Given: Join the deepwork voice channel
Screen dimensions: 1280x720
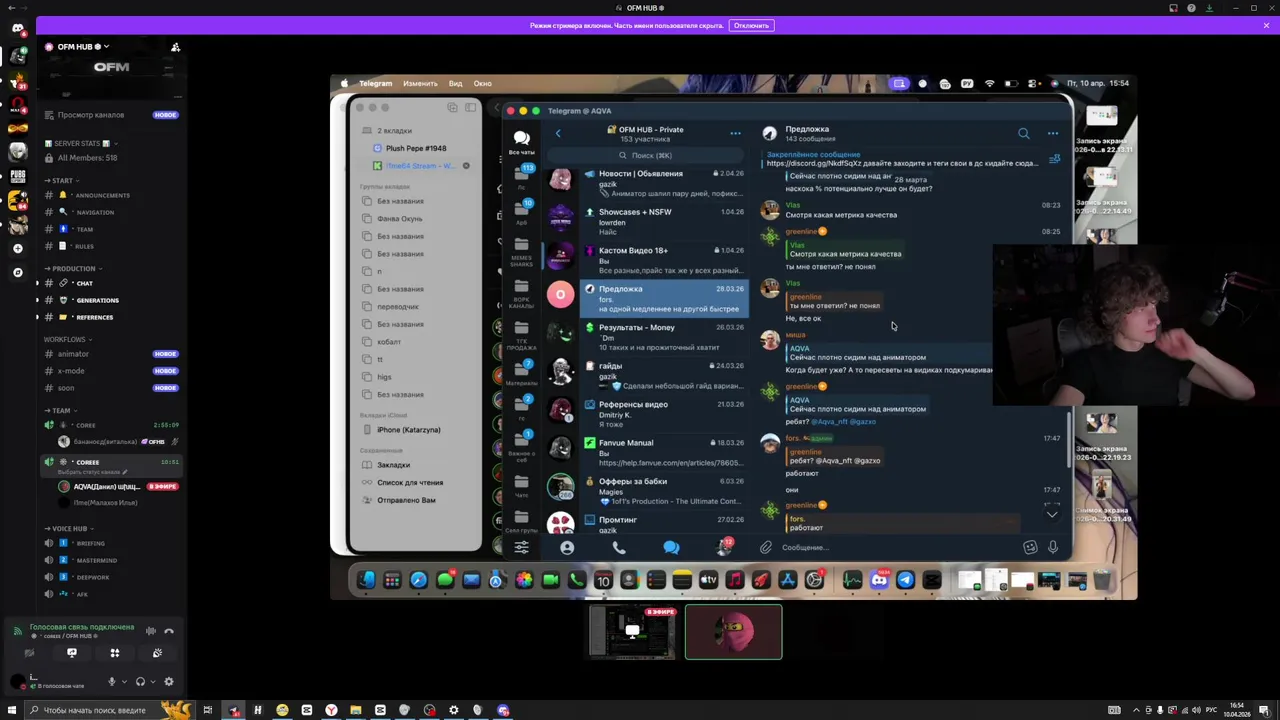Looking at the screenshot, I should 110,577.
